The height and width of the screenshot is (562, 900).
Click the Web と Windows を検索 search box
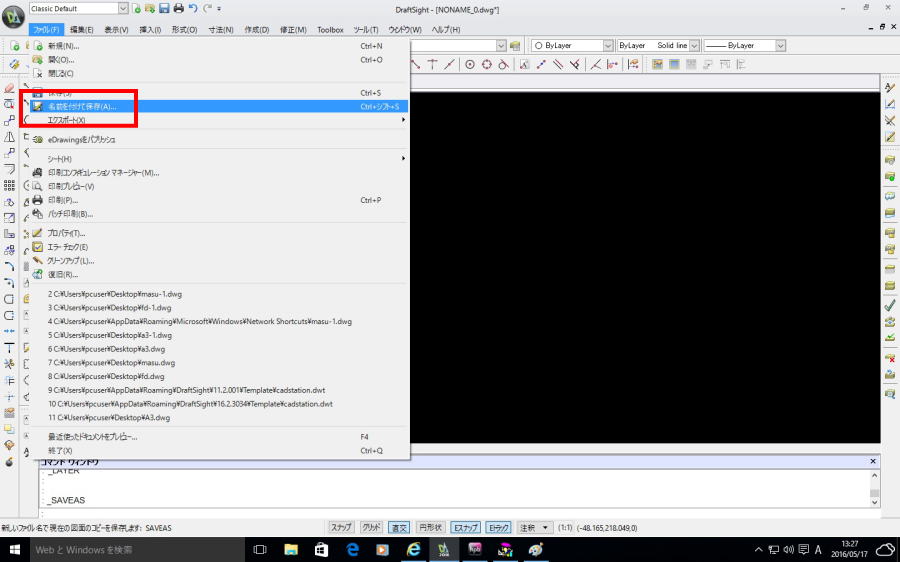pyautogui.click(x=137, y=549)
